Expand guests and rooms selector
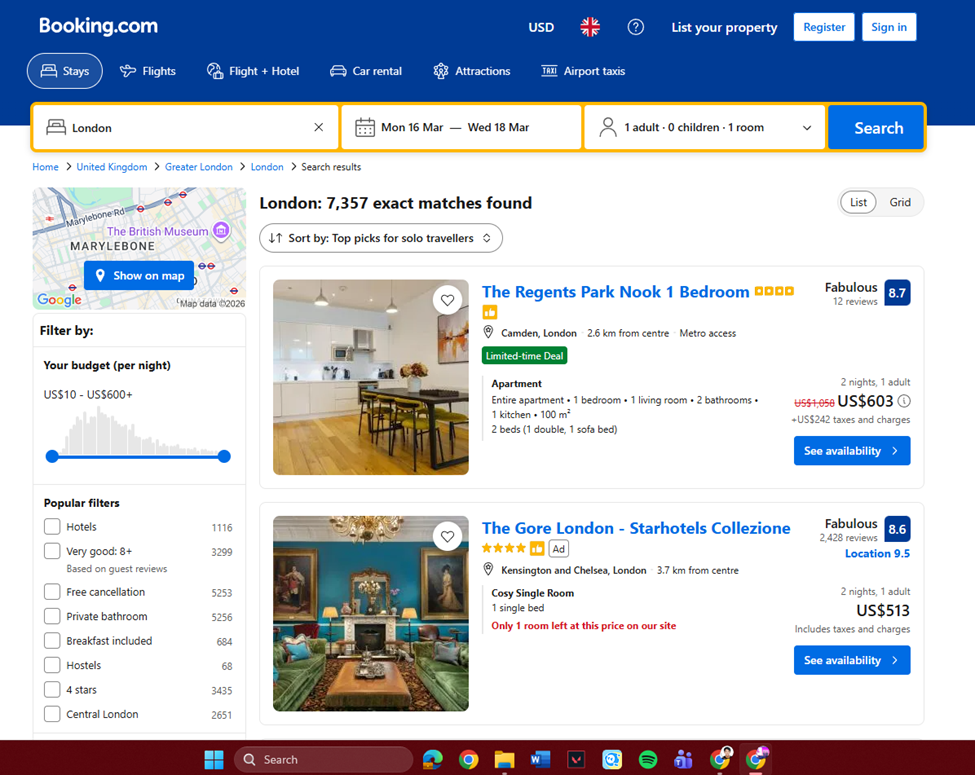This screenshot has width=975, height=775. (x=705, y=128)
